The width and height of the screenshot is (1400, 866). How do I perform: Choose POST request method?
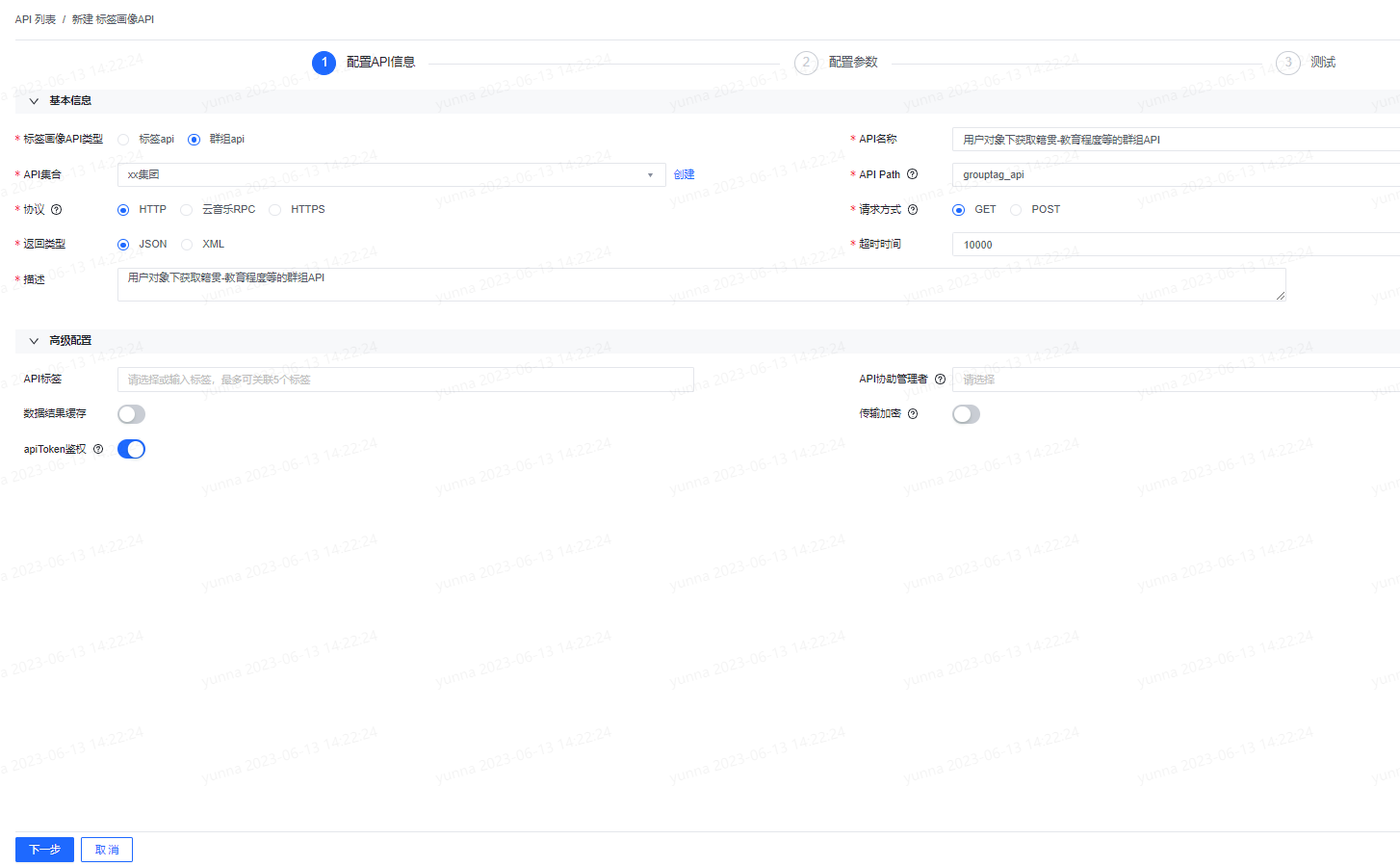(1016, 210)
